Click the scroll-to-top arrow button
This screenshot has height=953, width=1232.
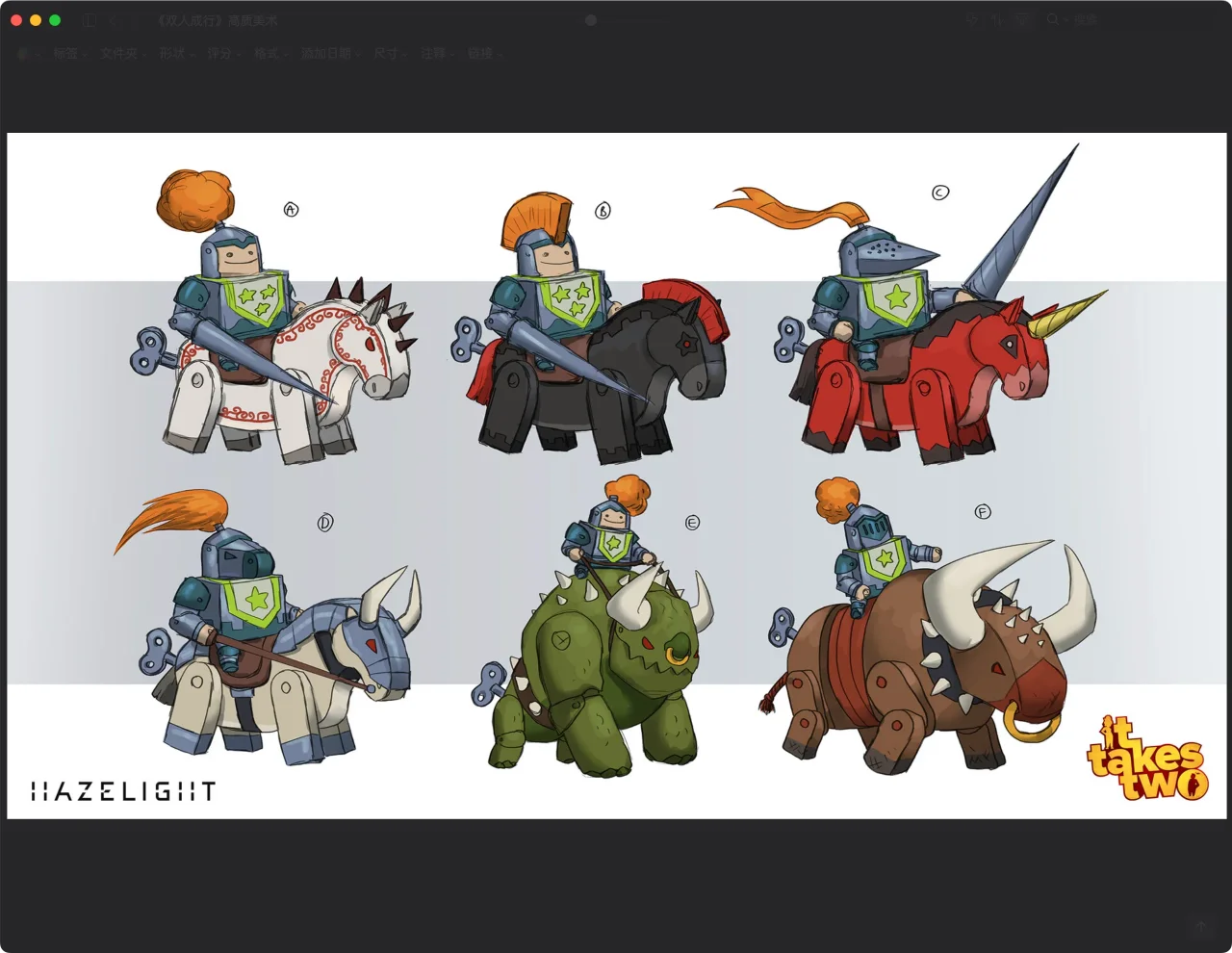[x=1200, y=926]
